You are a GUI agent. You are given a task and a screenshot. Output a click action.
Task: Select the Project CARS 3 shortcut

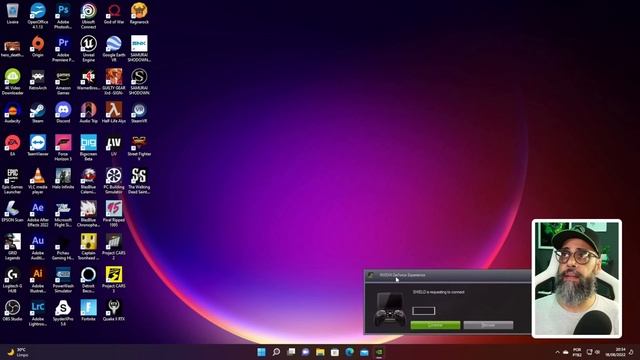coord(114,280)
